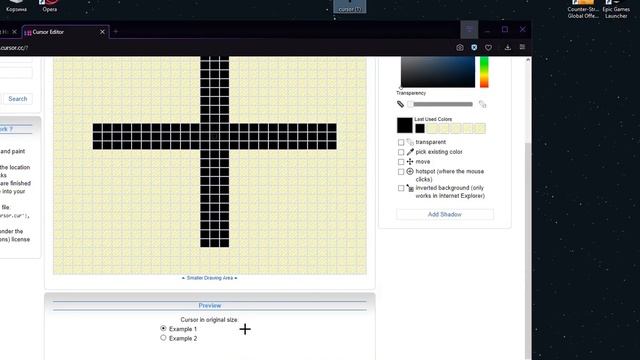Click the tab menu search icon in title bar
The height and width of the screenshot is (360, 640).
469,29
